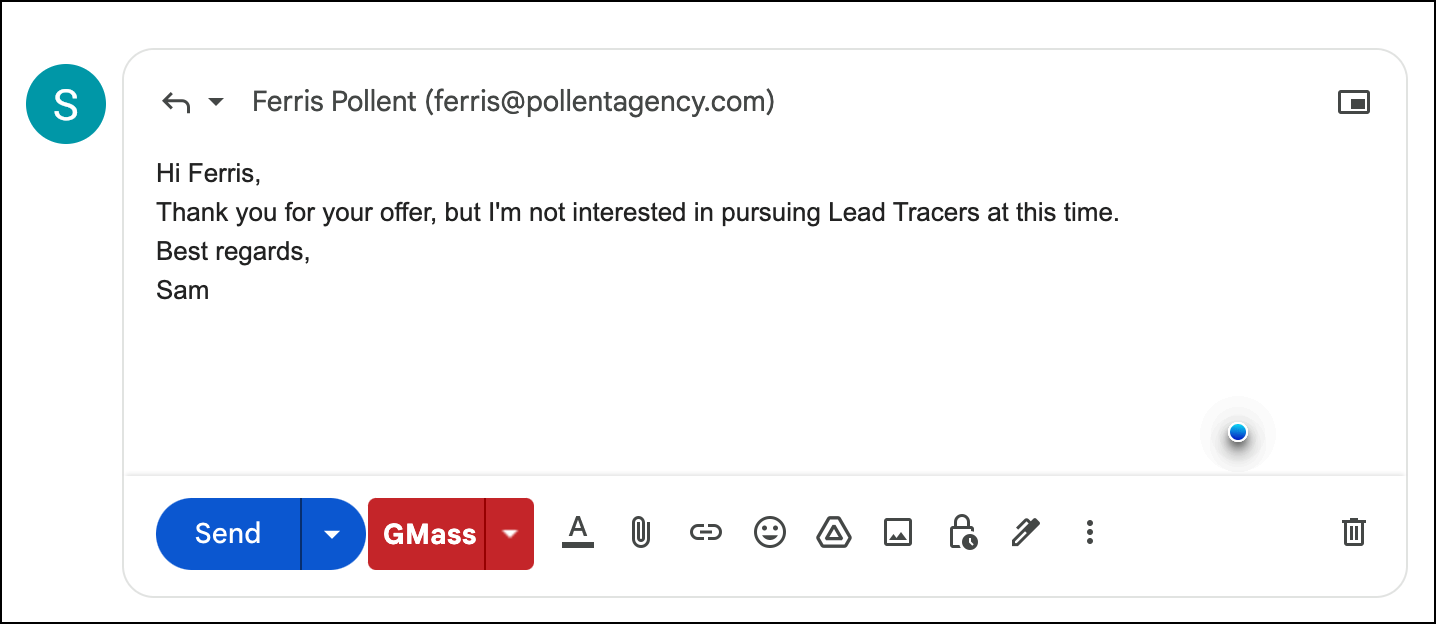Open formatting options with the underlined A
The width and height of the screenshot is (1436, 624).
pos(578,532)
